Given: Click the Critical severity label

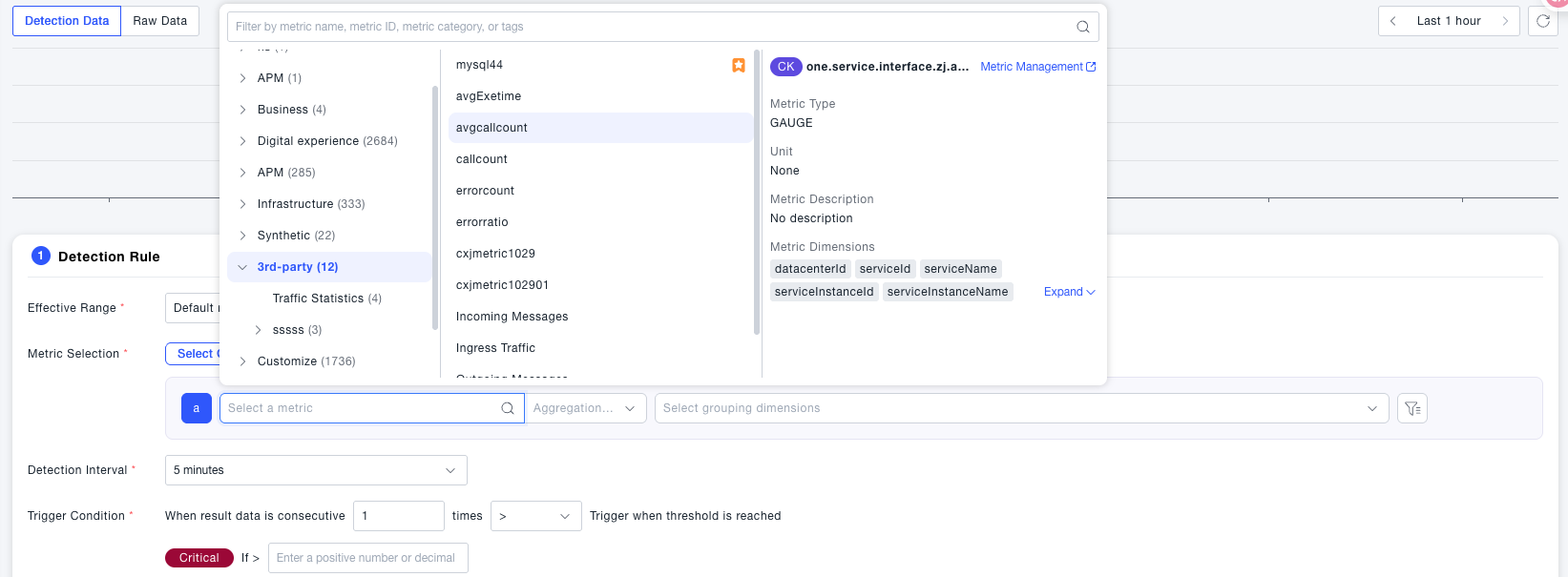Looking at the screenshot, I should coord(199,558).
